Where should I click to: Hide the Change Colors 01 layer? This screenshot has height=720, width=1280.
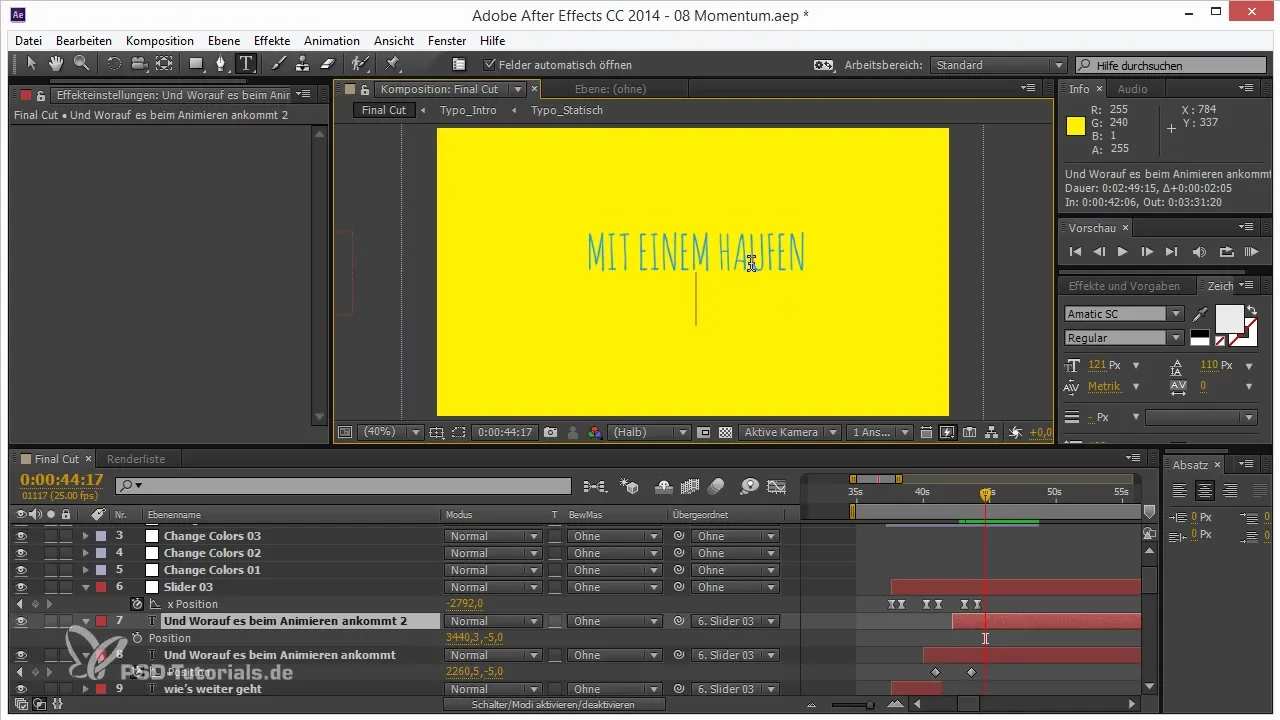tap(21, 570)
